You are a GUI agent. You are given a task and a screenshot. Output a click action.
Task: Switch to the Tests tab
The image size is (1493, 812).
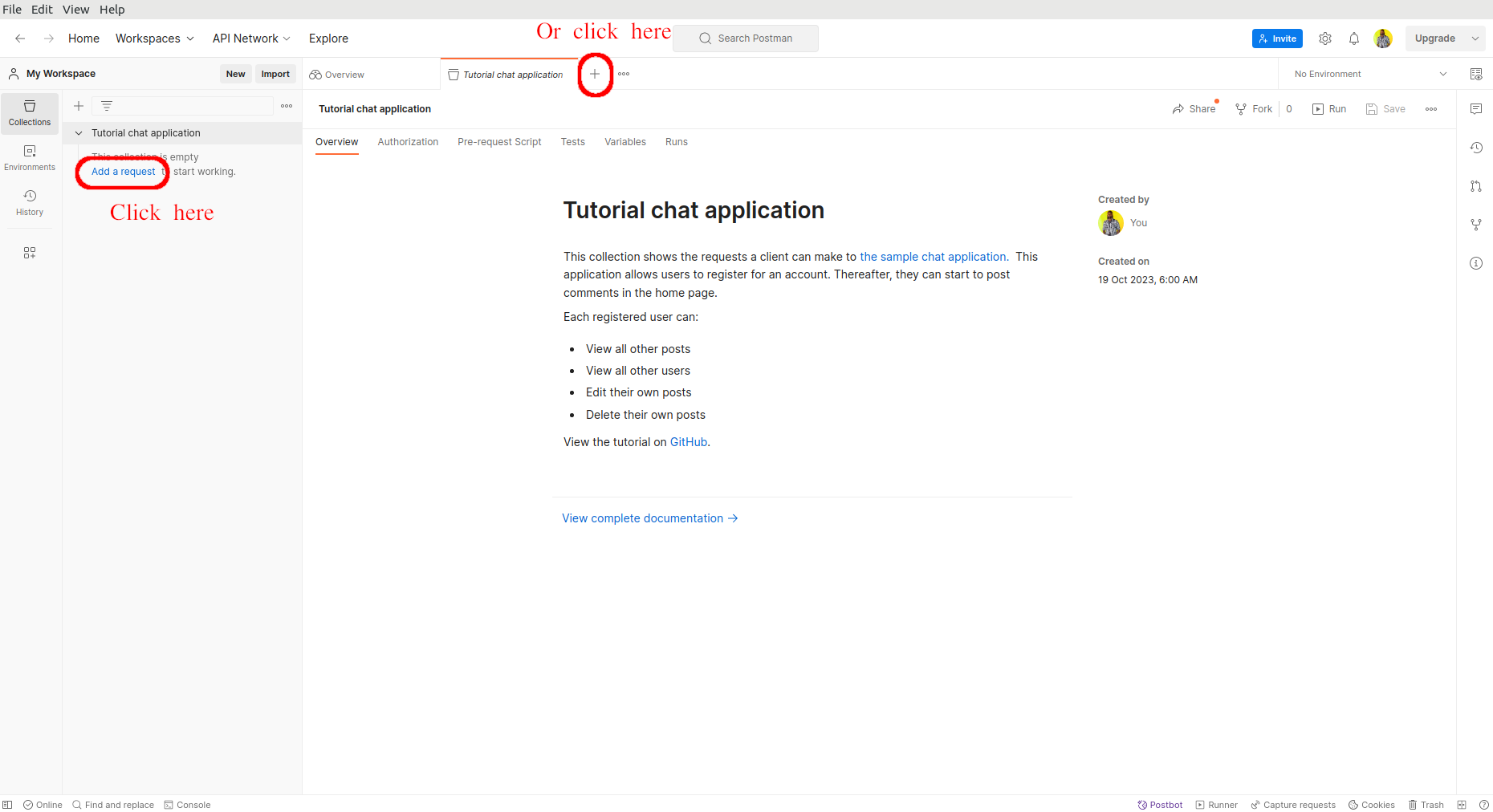pyautogui.click(x=573, y=142)
